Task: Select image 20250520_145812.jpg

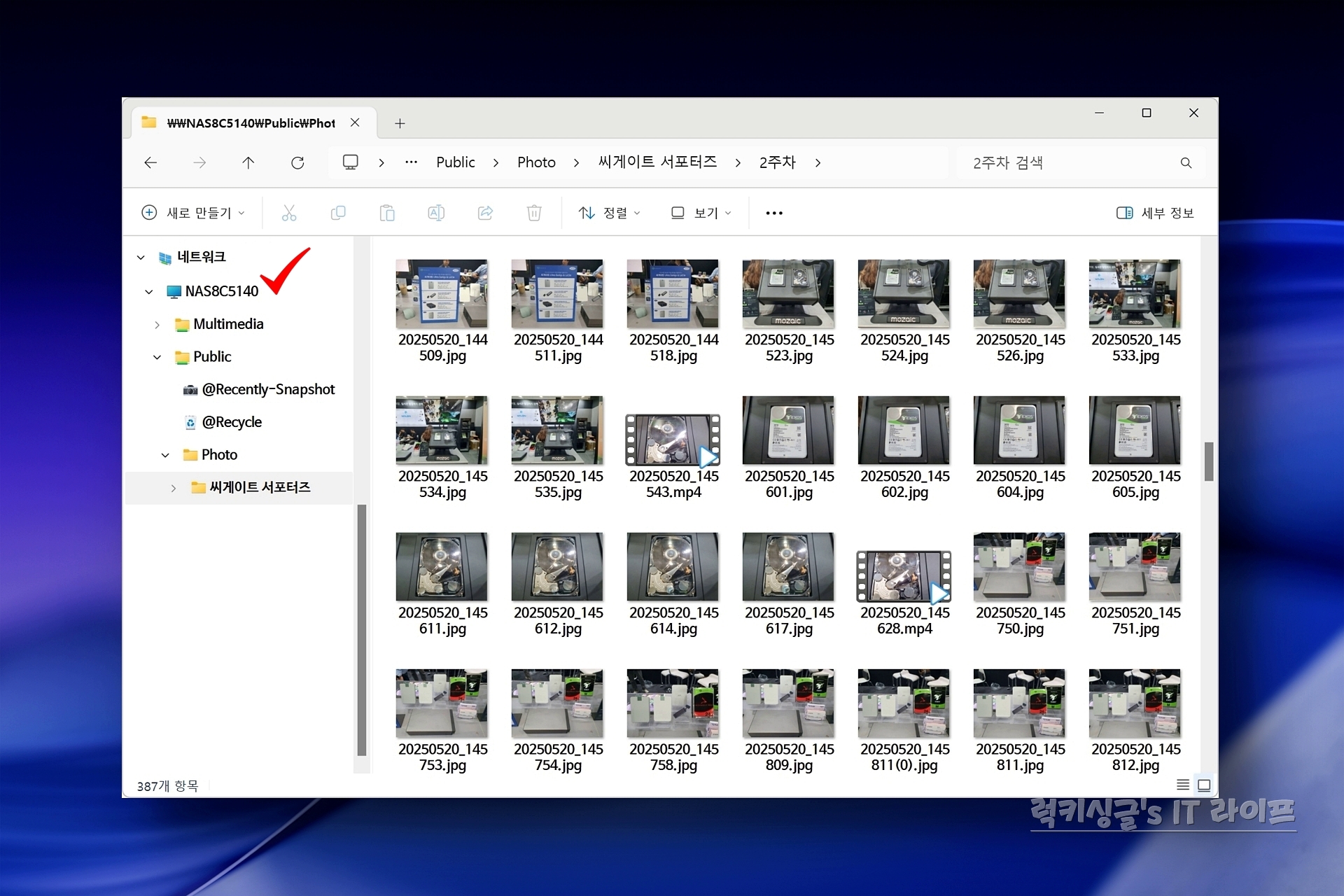Action: (x=1135, y=720)
